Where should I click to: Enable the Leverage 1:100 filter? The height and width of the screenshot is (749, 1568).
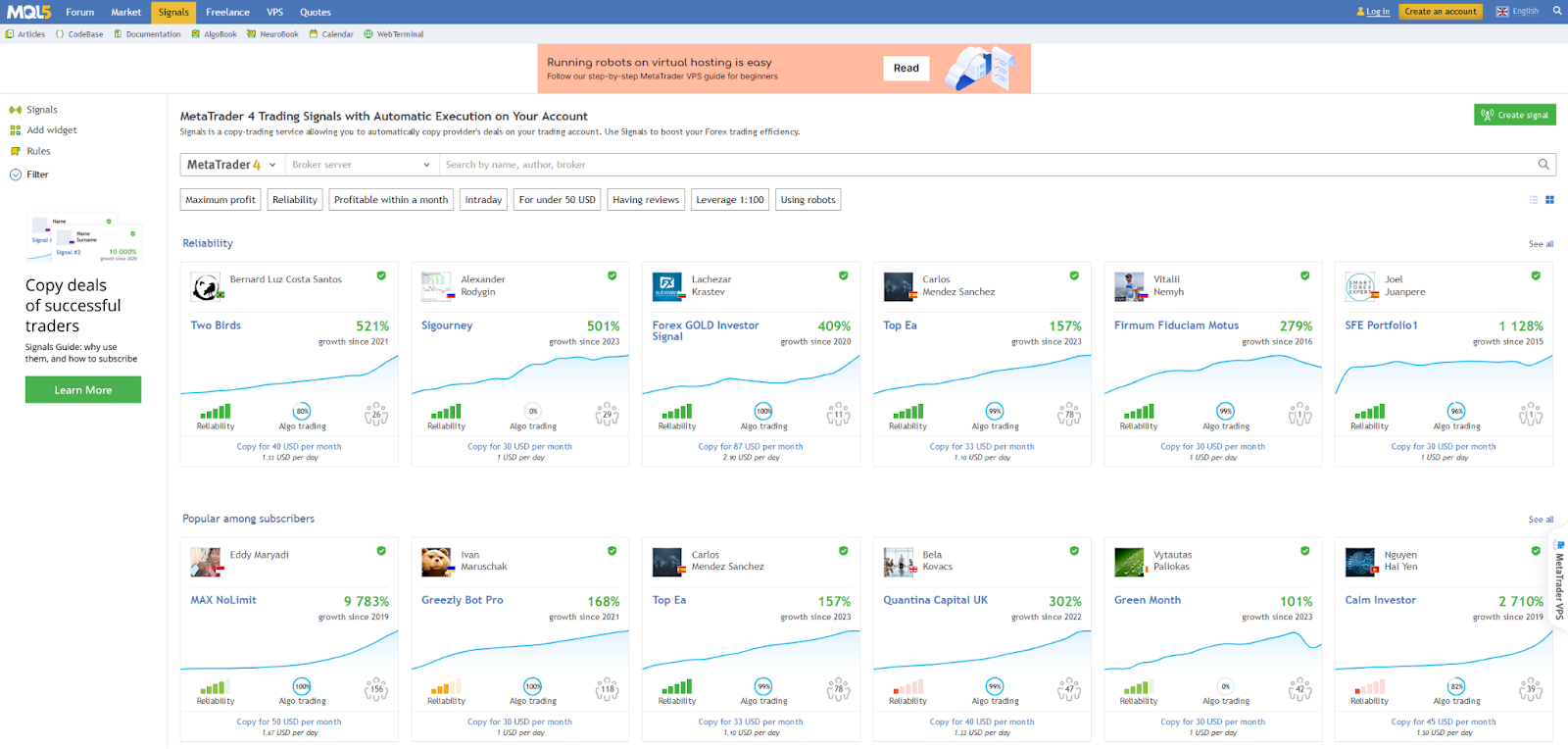click(x=729, y=200)
